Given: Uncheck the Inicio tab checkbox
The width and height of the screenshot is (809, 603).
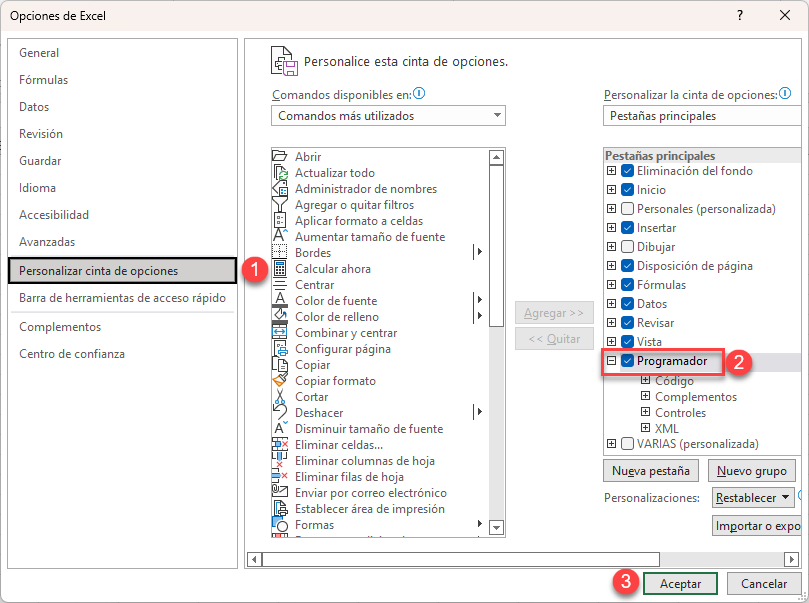Looking at the screenshot, I should click(x=627, y=190).
